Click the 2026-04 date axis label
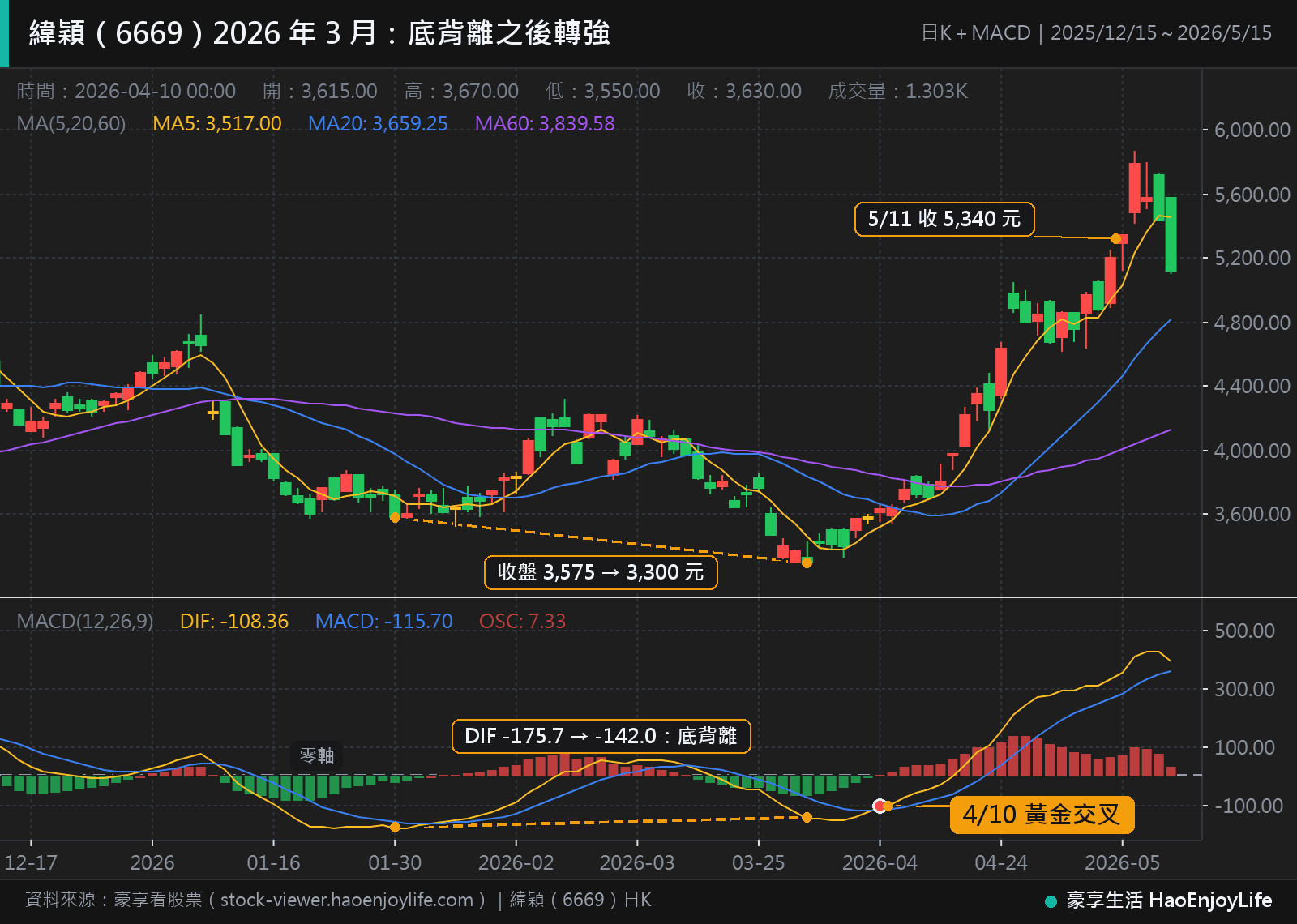Image resolution: width=1297 pixels, height=924 pixels. pyautogui.click(x=880, y=862)
